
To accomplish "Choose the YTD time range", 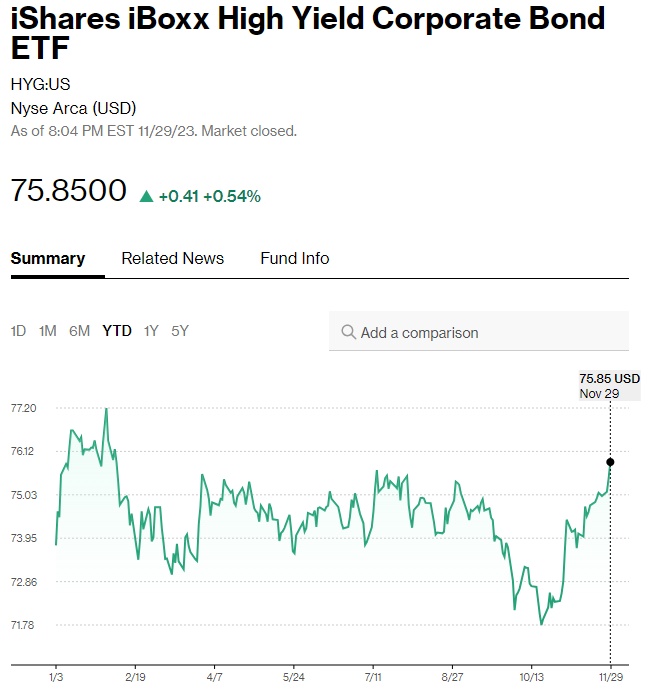I will click(117, 331).
